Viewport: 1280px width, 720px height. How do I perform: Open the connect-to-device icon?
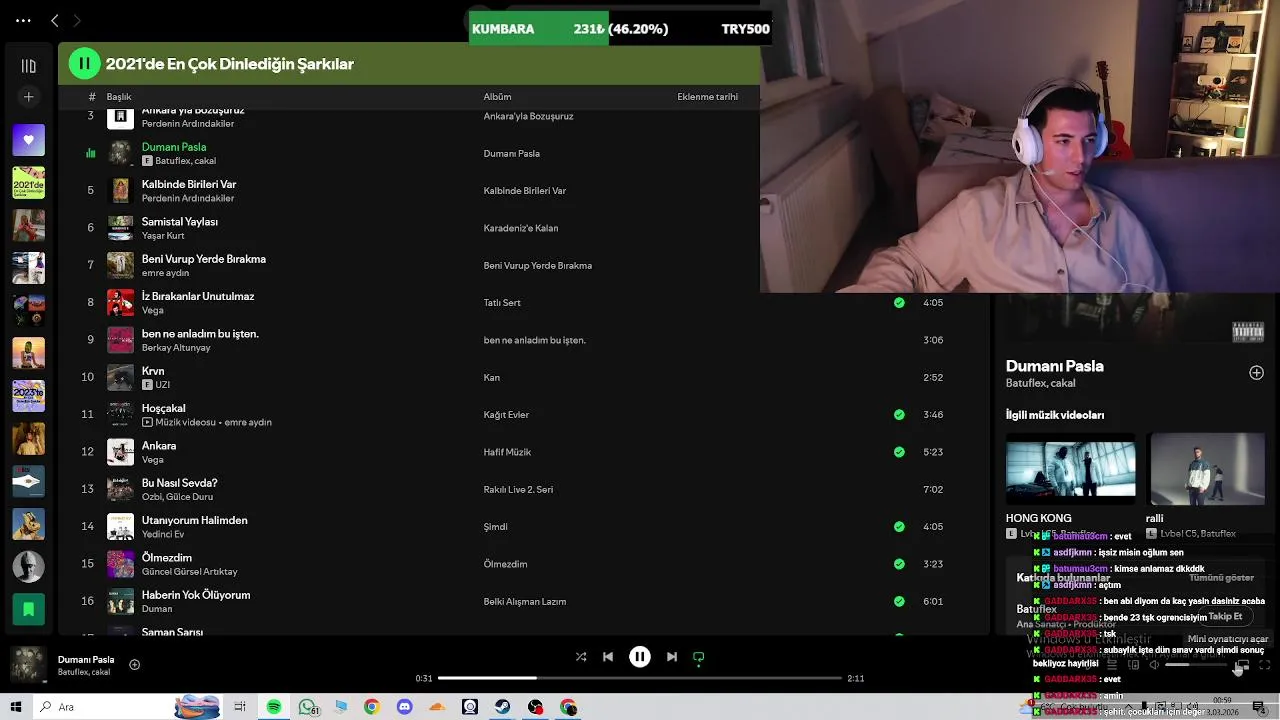[1133, 665]
